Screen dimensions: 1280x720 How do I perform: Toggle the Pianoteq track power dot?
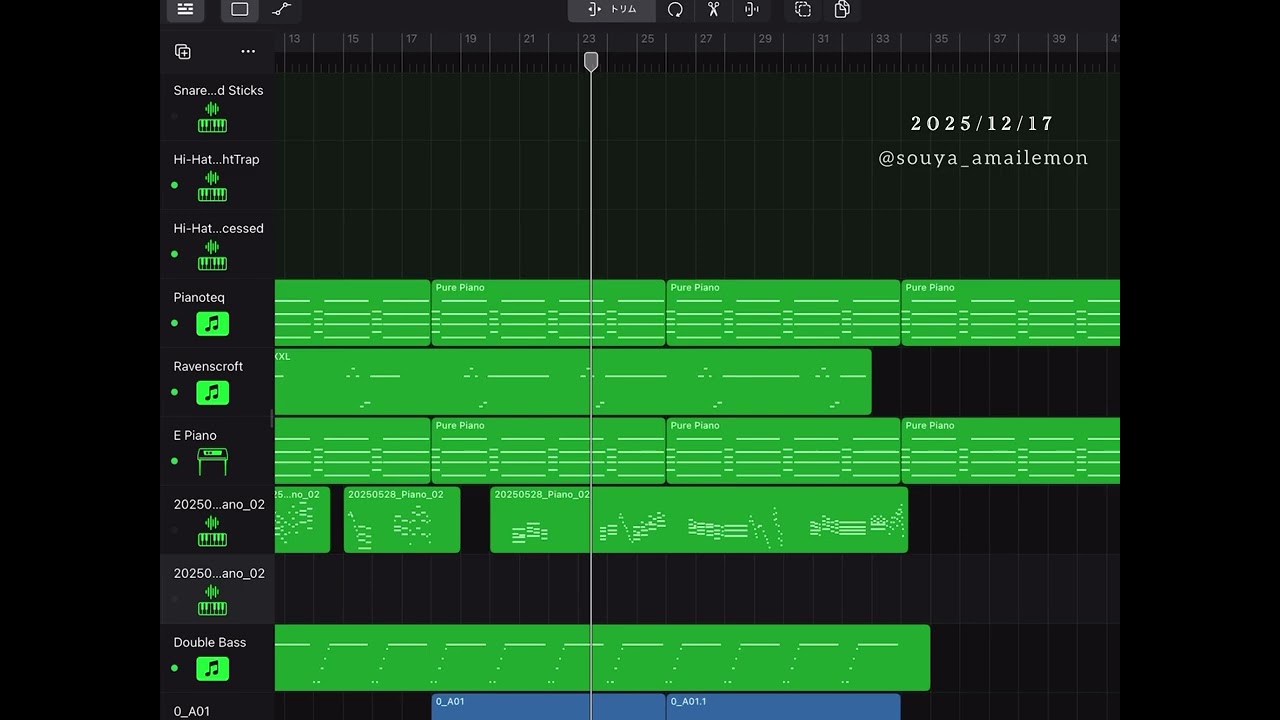(x=175, y=323)
